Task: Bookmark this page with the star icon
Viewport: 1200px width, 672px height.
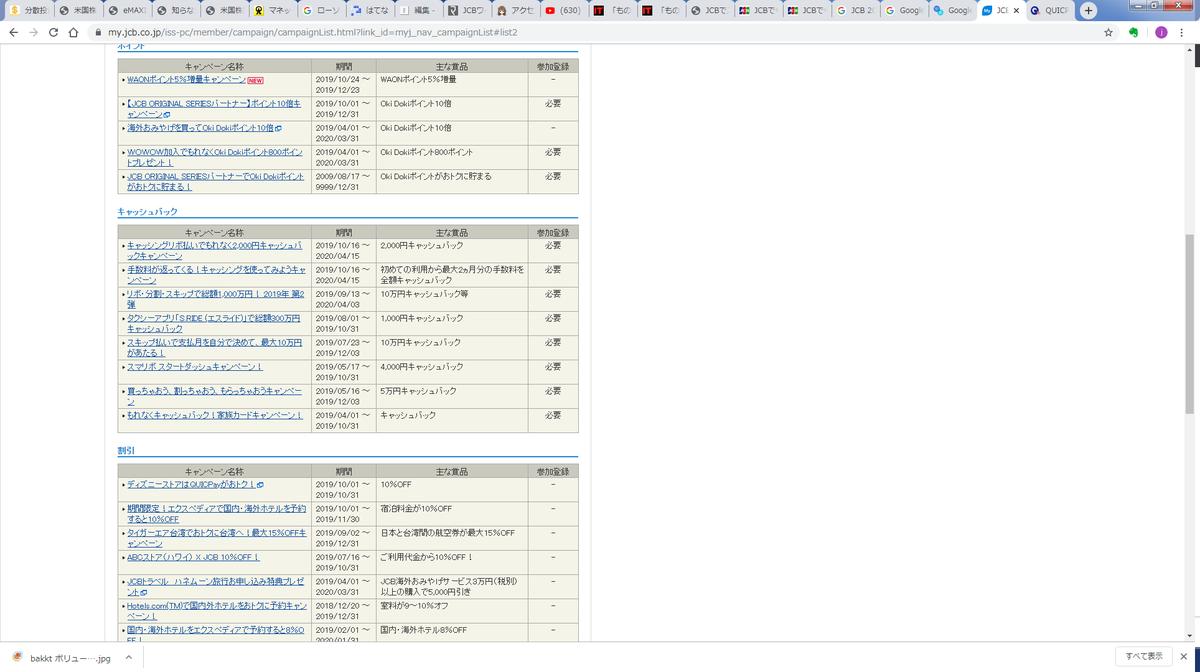Action: point(1108,32)
